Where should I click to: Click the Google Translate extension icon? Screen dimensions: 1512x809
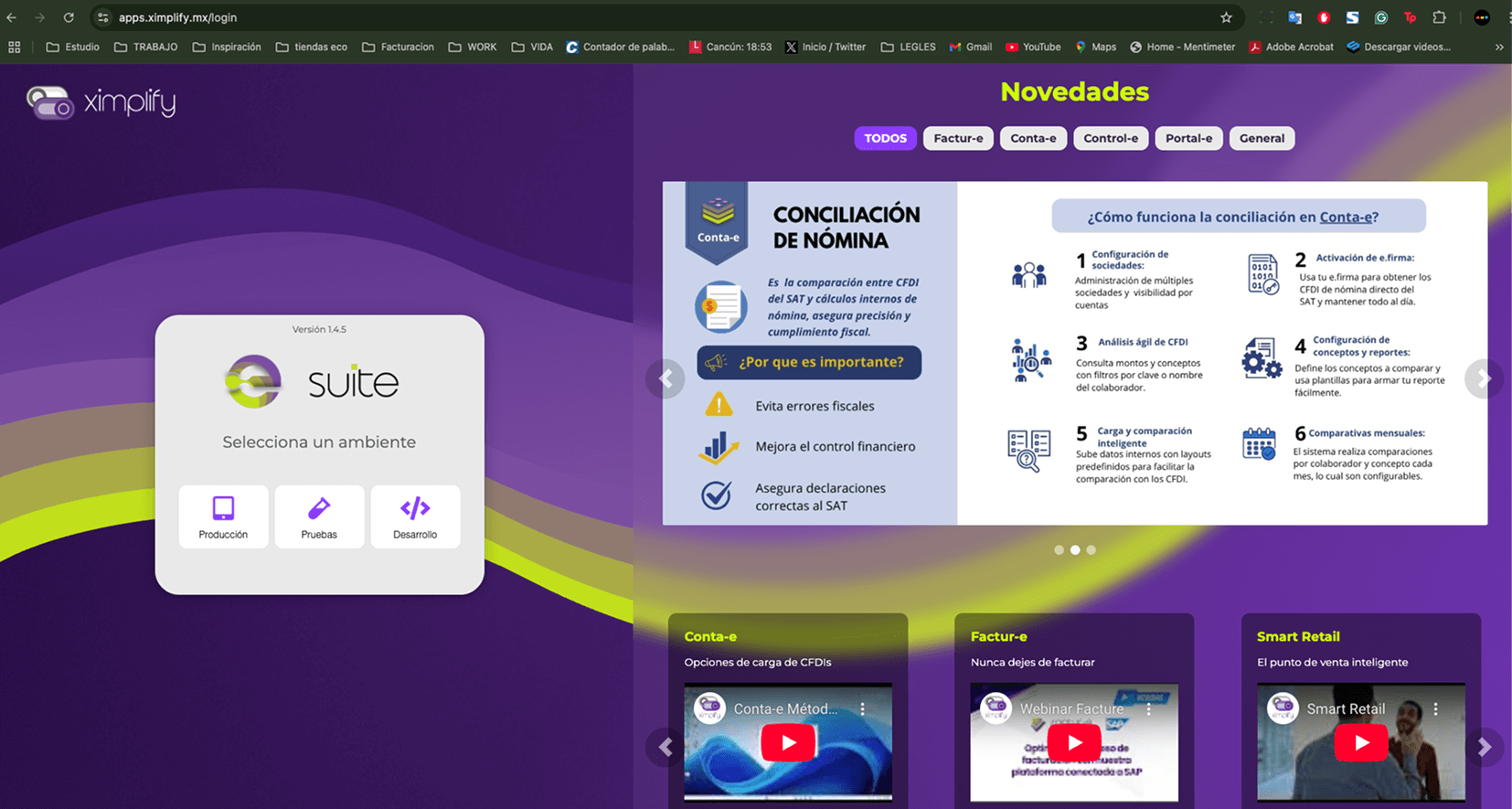click(x=1294, y=17)
